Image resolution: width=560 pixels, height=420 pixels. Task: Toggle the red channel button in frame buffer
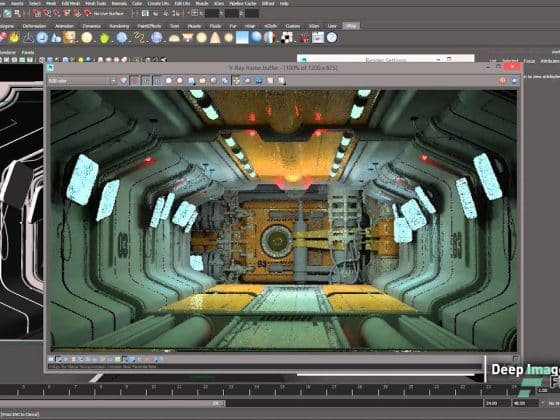click(x=135, y=81)
